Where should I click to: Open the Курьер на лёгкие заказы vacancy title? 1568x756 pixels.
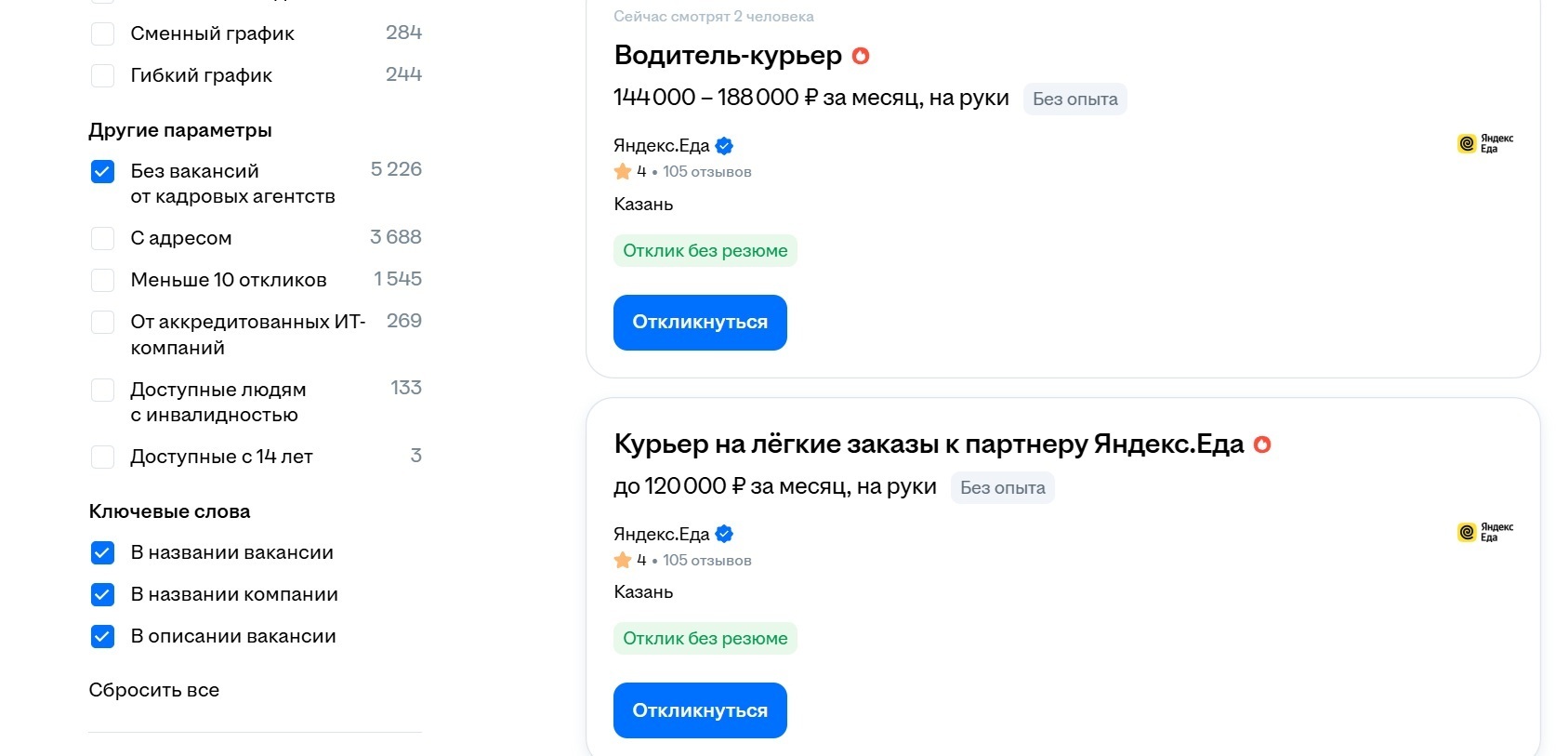pos(929,444)
